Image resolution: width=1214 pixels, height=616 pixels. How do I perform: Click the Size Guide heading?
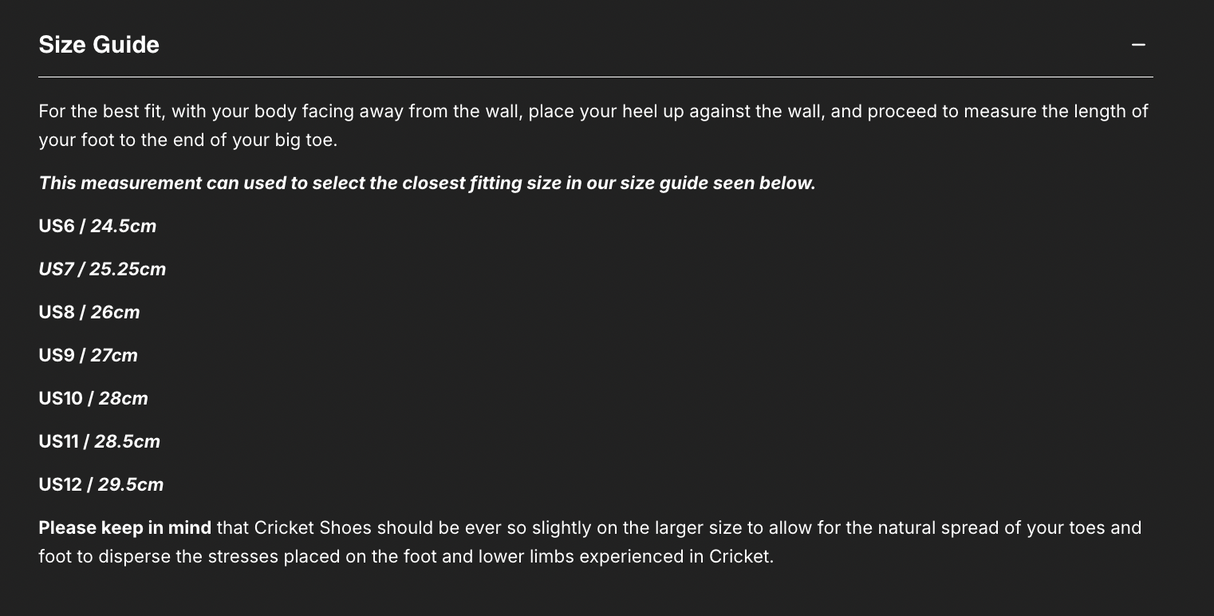tap(99, 45)
